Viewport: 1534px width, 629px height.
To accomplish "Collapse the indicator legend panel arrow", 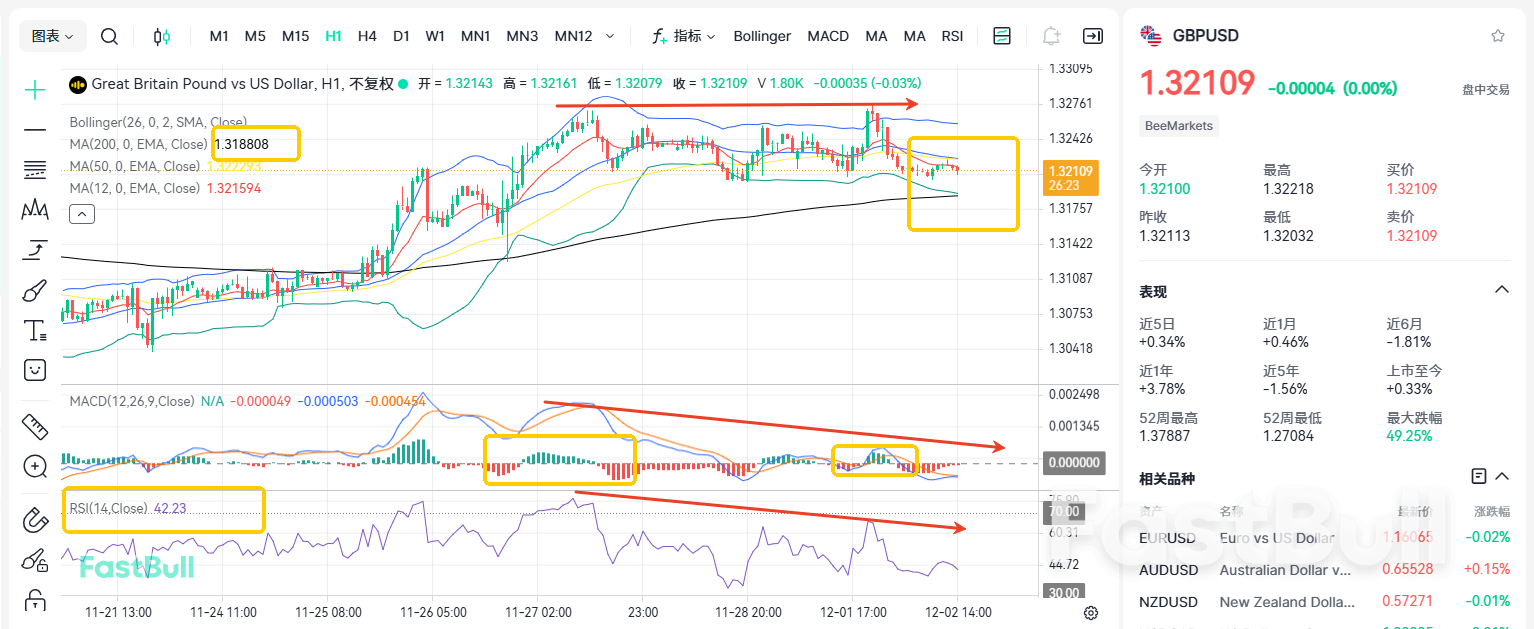I will (x=81, y=213).
